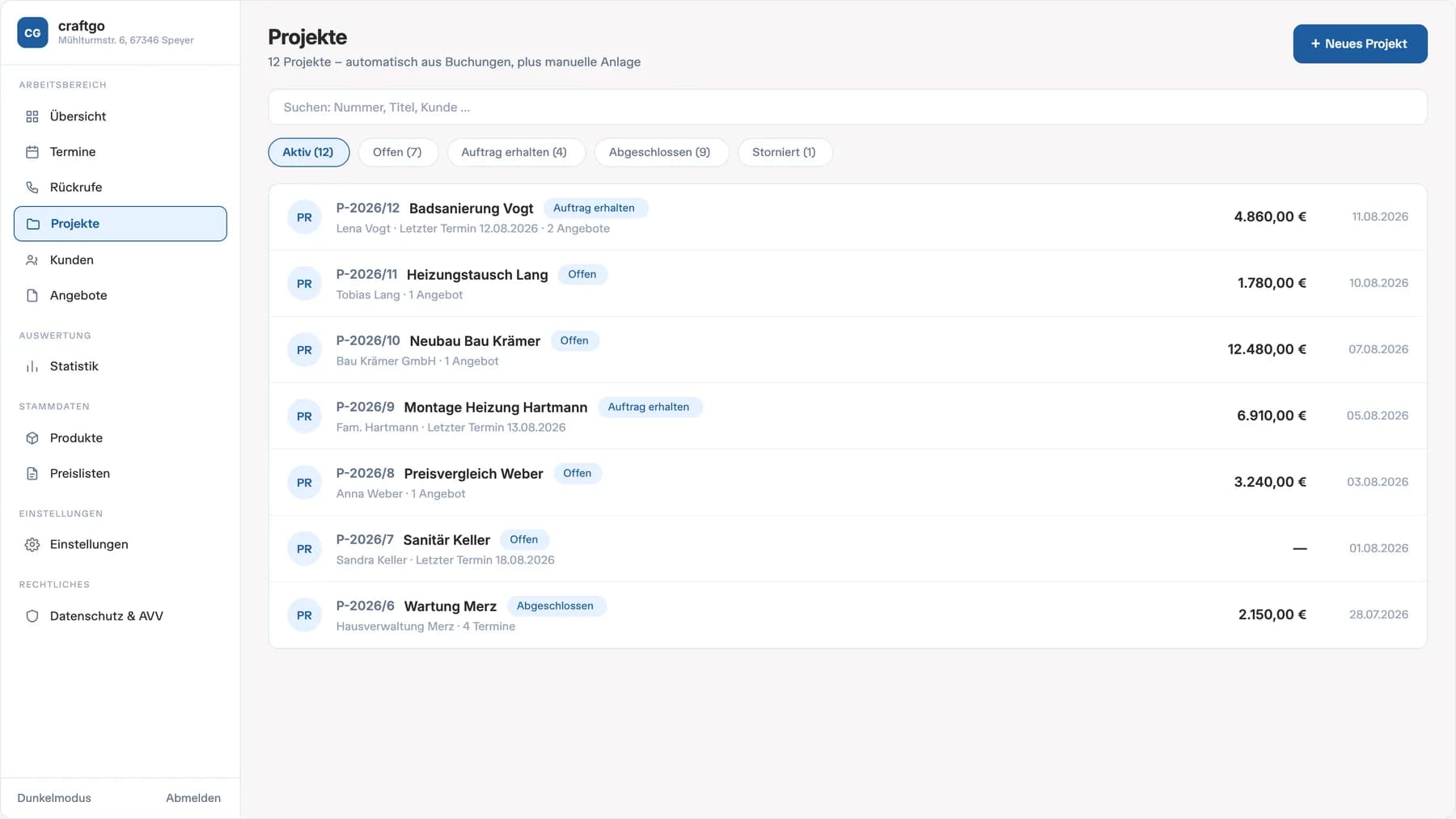
Task: Click the Projekte page heading
Action: coord(307,37)
